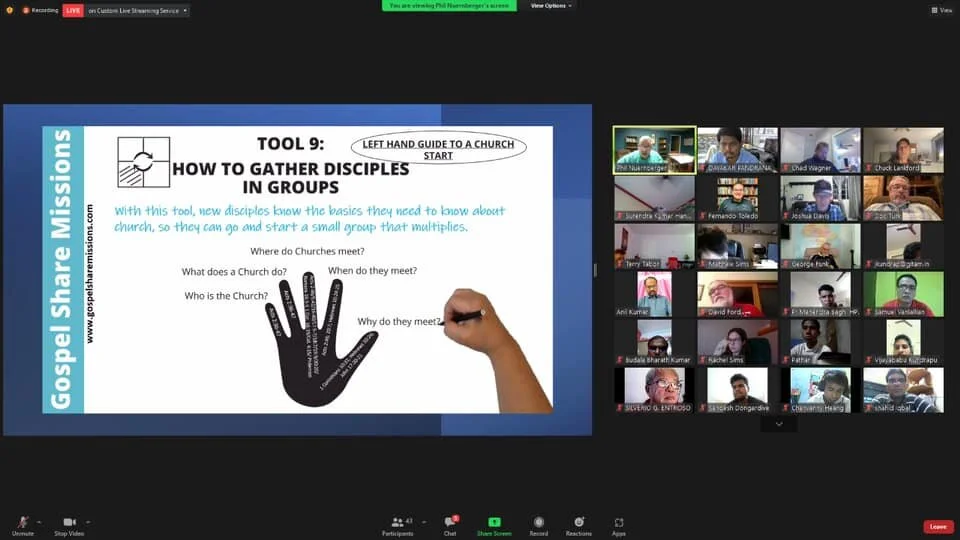Click 'Why do they meet?' text
Viewport: 960px width, 540px height.
click(x=399, y=321)
